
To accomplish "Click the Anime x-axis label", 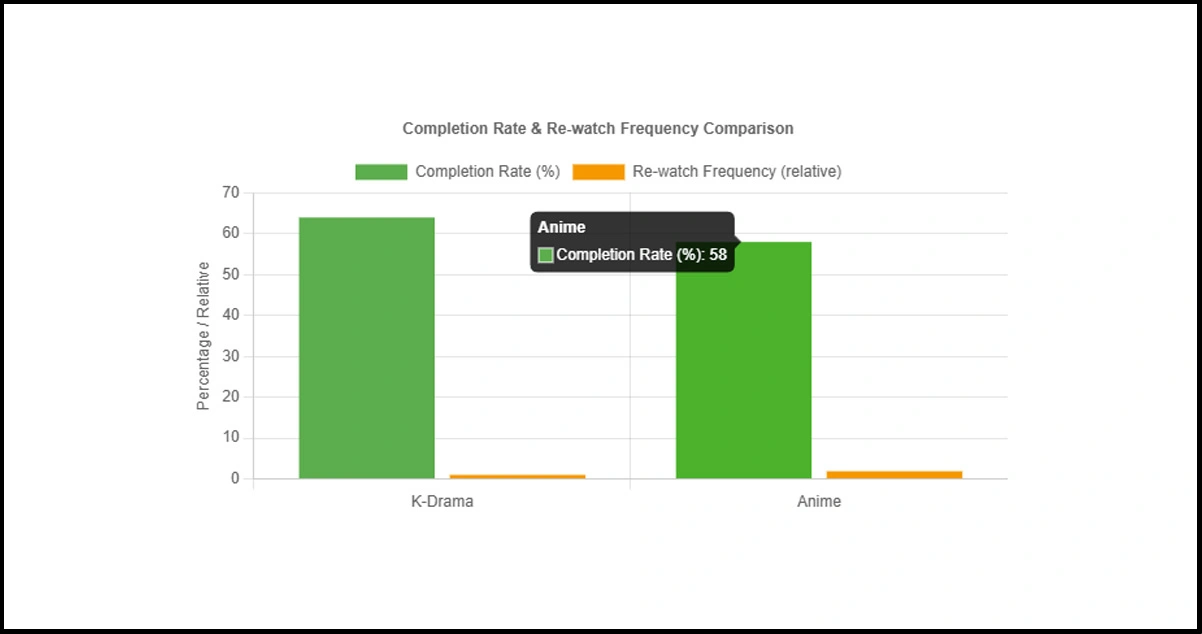I will tap(819, 502).
